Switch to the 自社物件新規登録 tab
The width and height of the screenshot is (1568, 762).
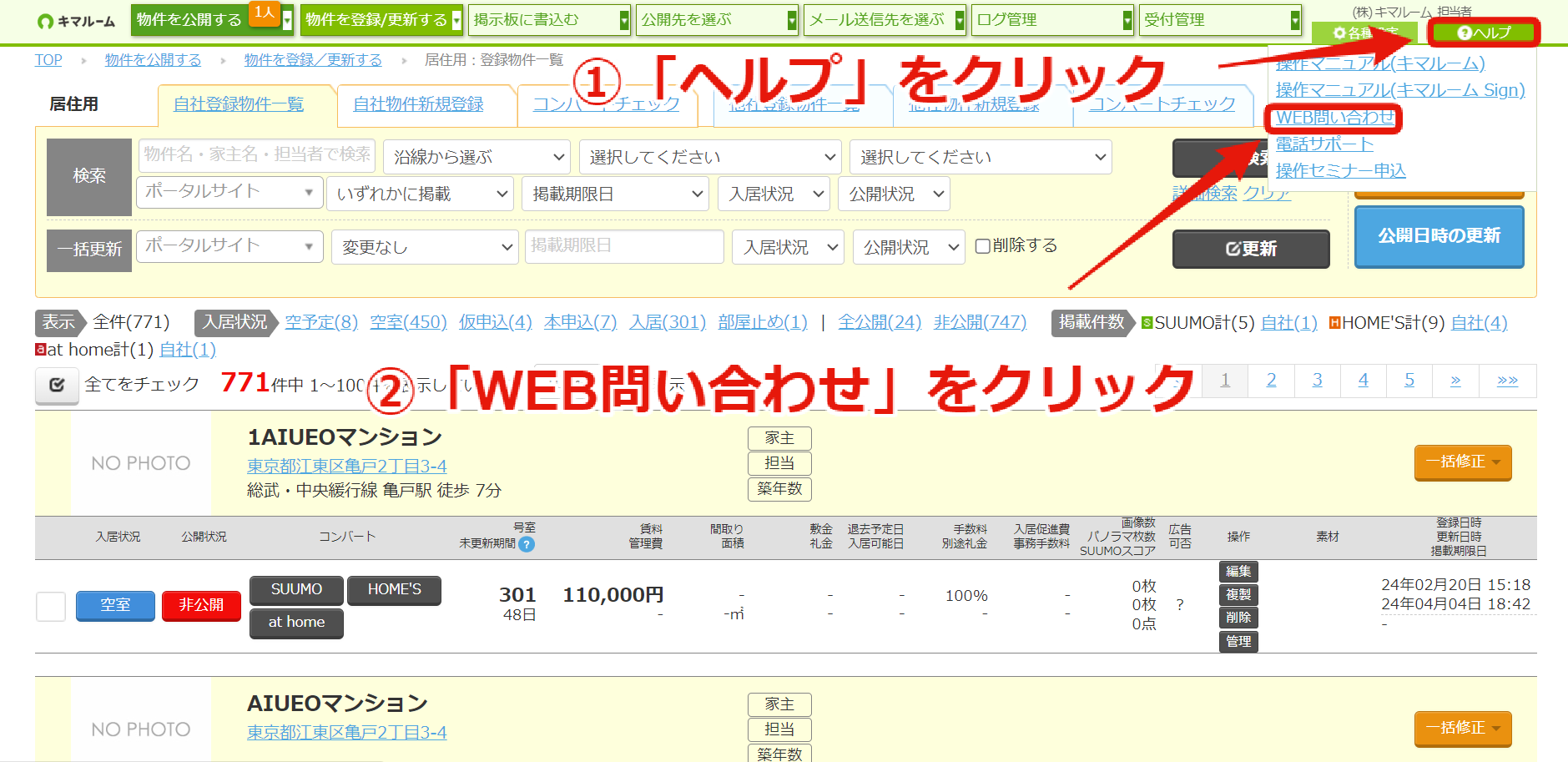click(418, 104)
